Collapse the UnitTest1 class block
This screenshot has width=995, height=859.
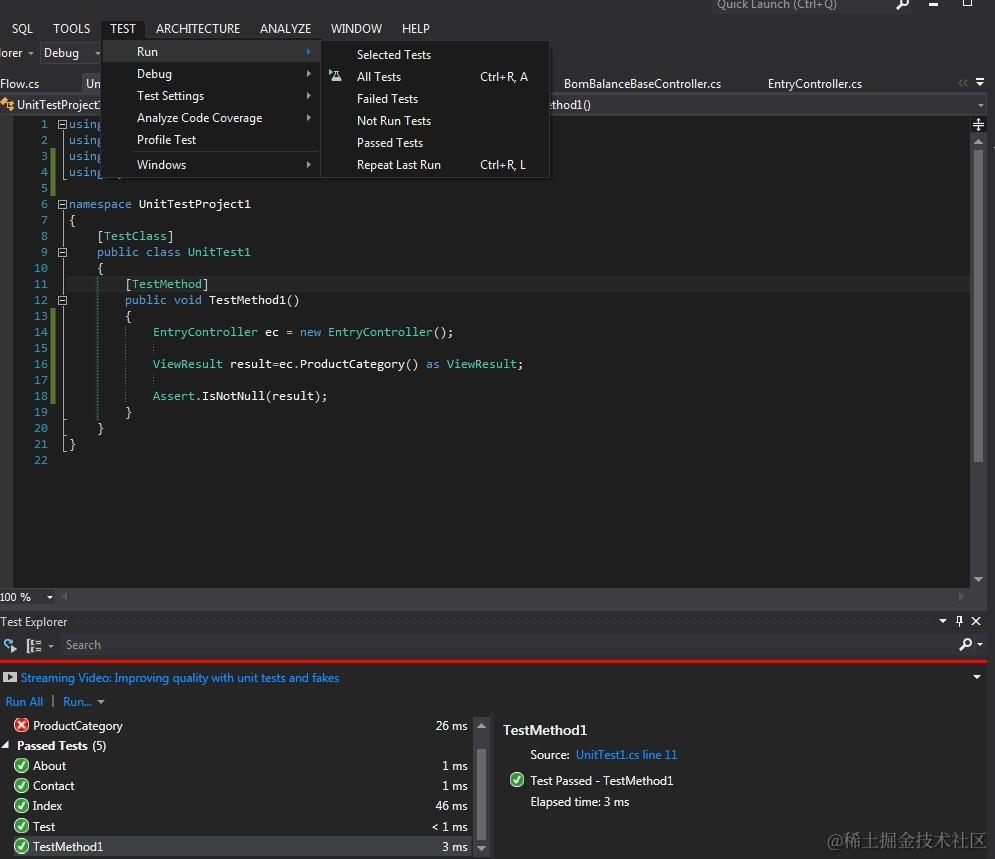pyautogui.click(x=62, y=252)
